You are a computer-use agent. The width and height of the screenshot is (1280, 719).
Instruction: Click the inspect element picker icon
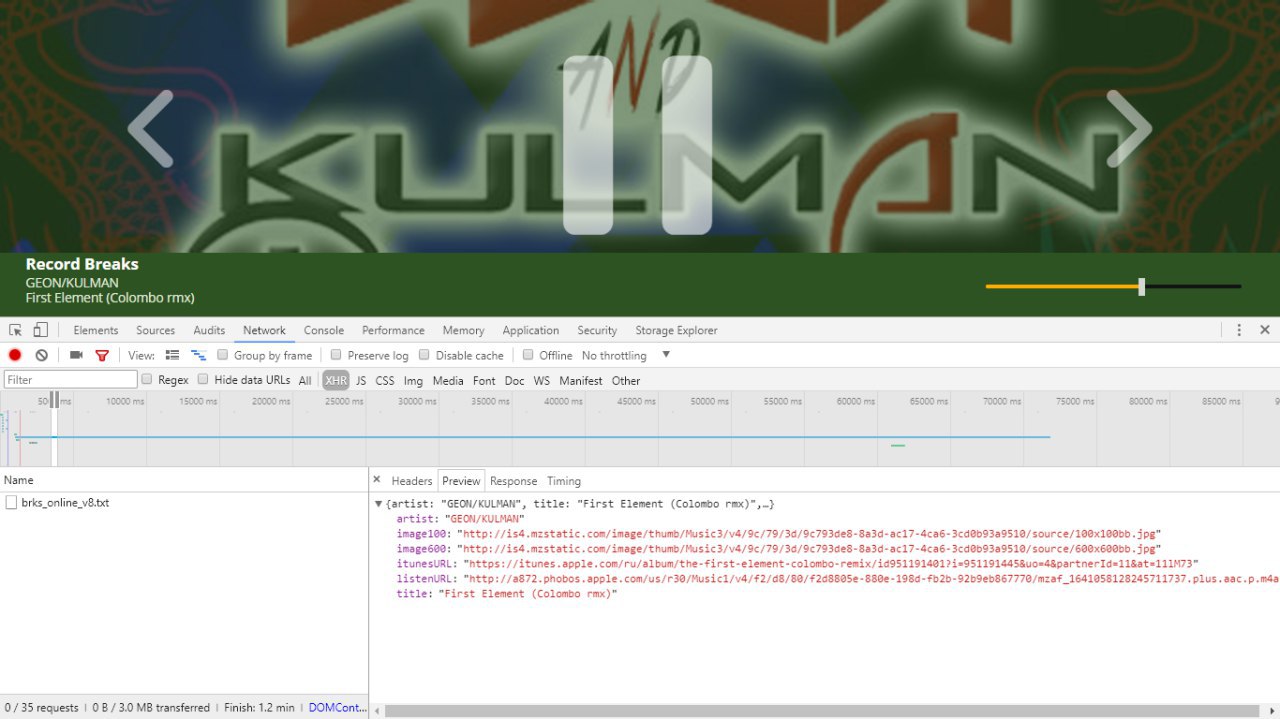[x=15, y=330]
